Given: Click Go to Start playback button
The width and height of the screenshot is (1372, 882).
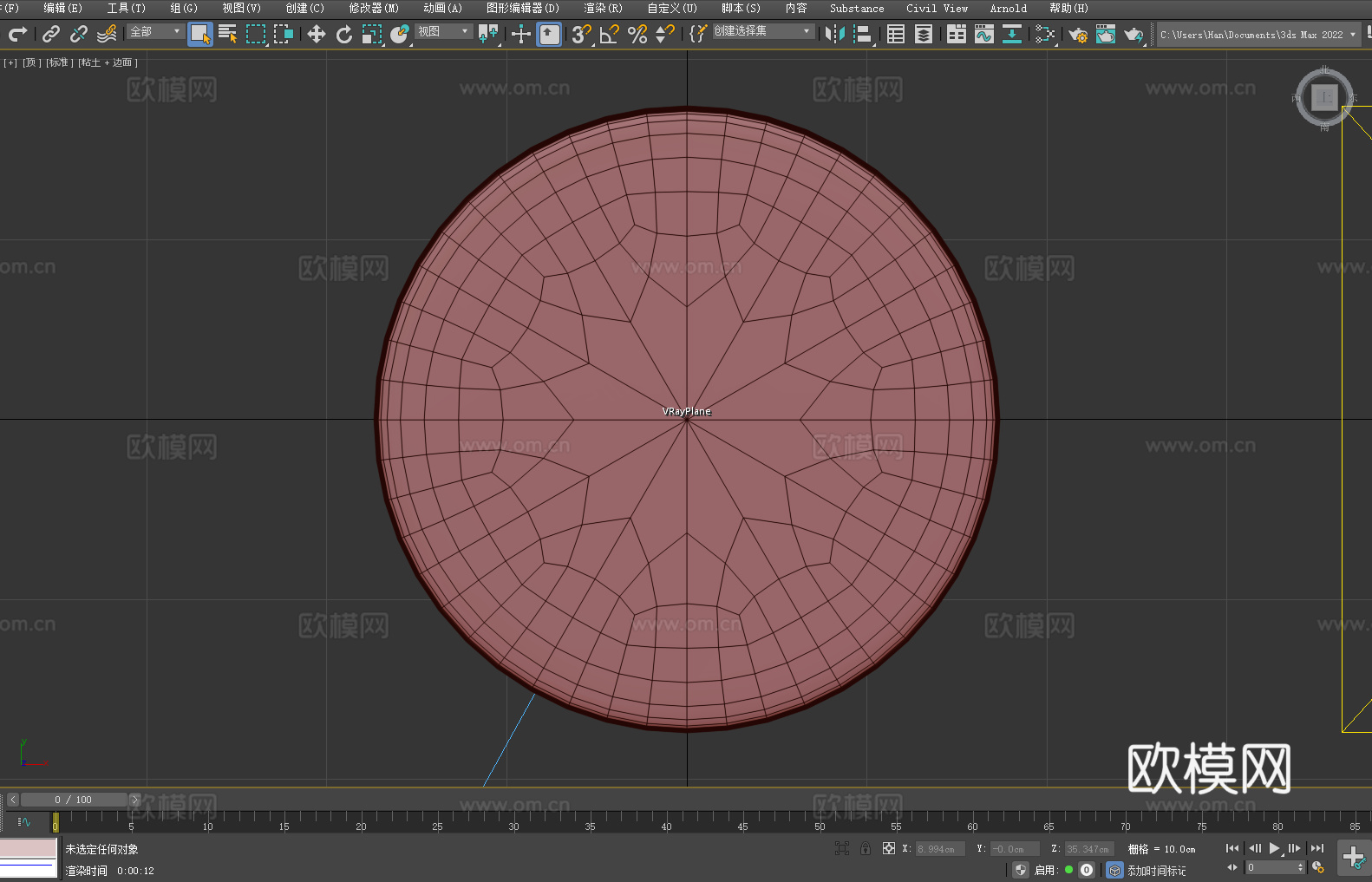Looking at the screenshot, I should click(x=1232, y=848).
